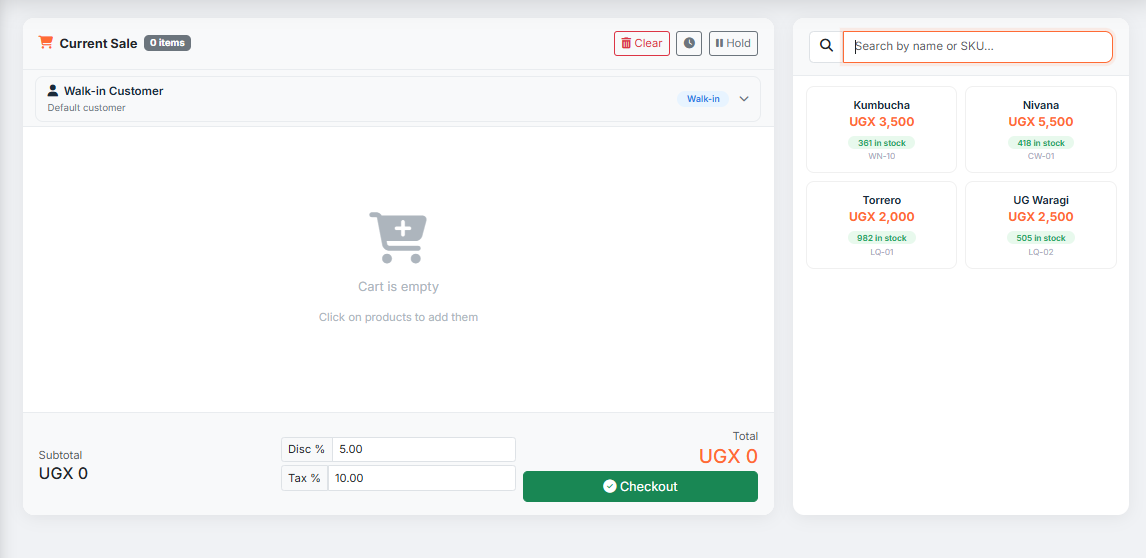Click the green Checkout button
Screen dimensions: 1146x558
(640, 486)
